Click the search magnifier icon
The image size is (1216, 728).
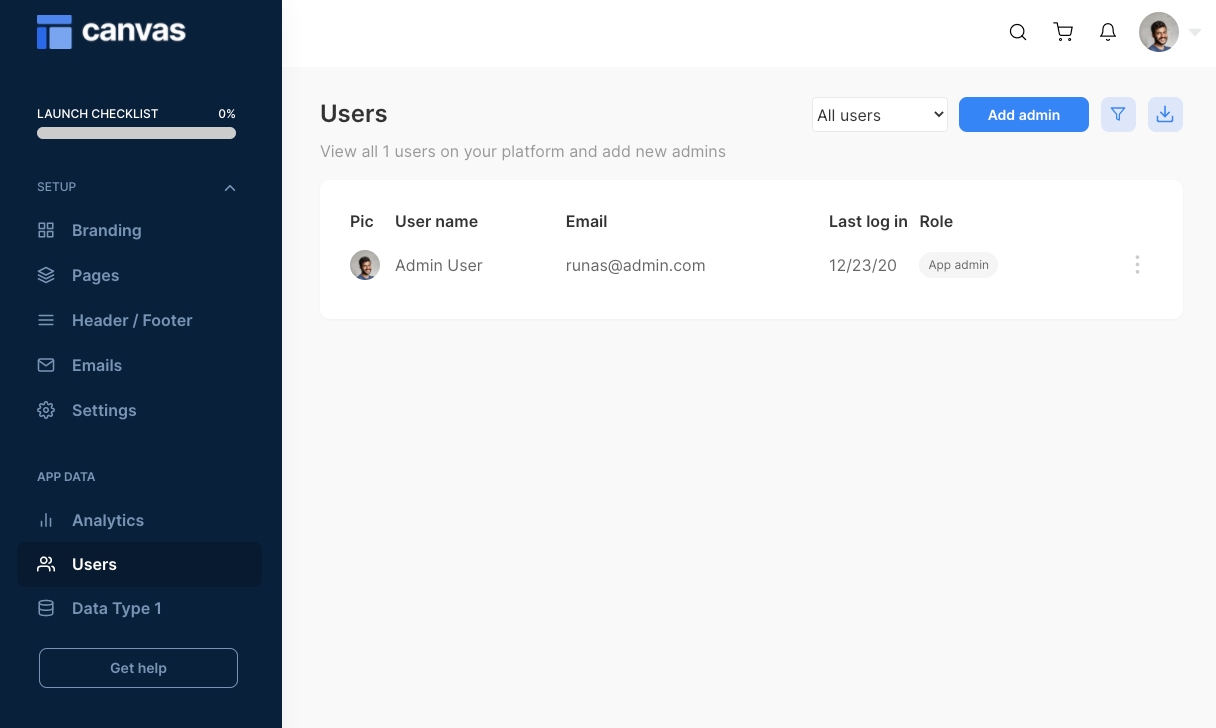[1018, 32]
